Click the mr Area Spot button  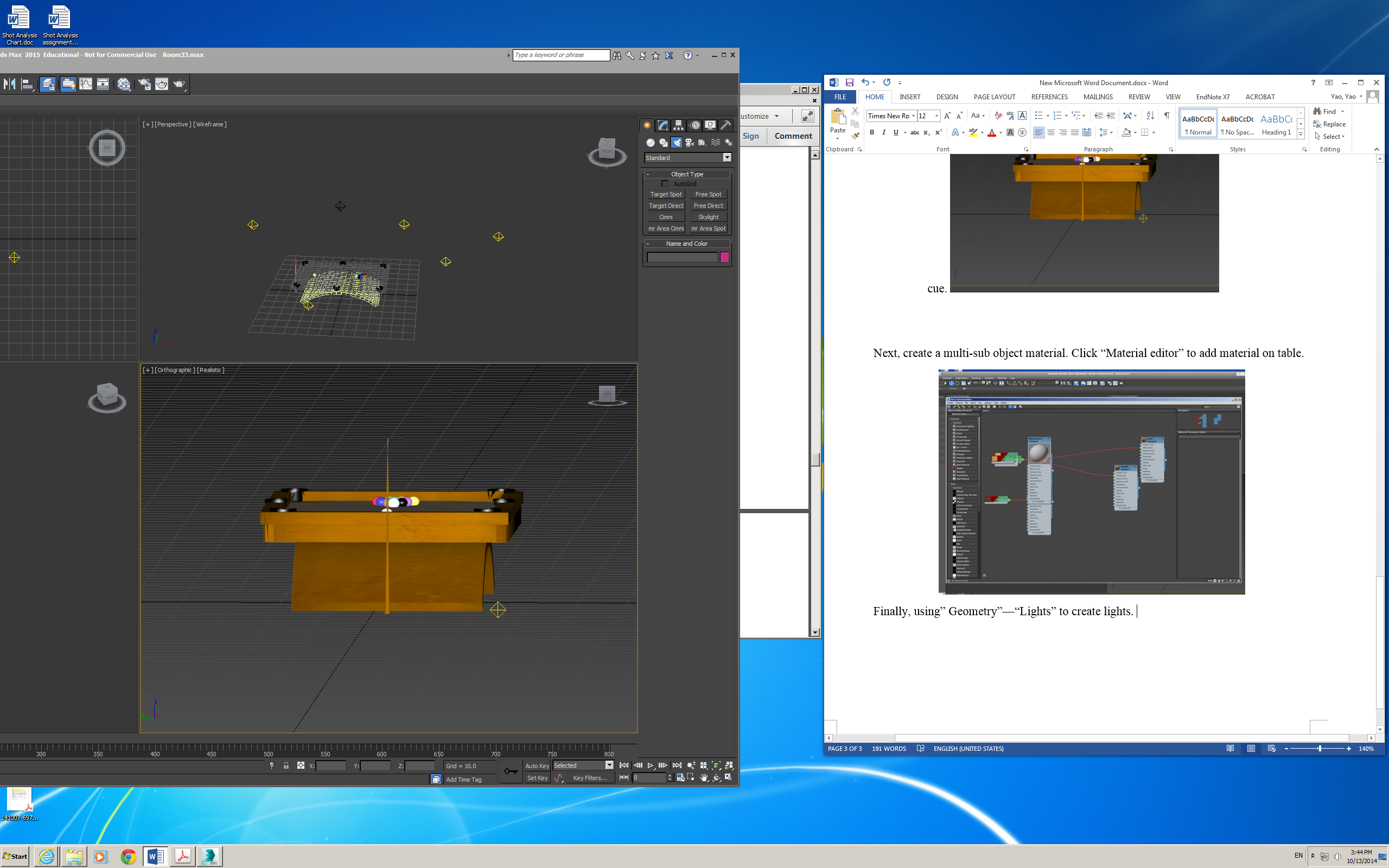coord(708,228)
